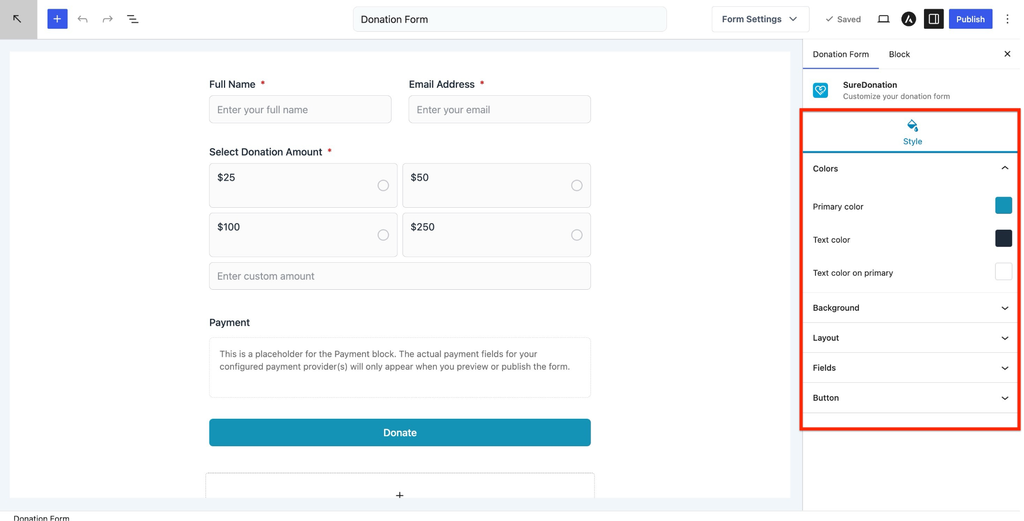Click the Donate button in form
The width and height of the screenshot is (1024, 521).
click(400, 432)
